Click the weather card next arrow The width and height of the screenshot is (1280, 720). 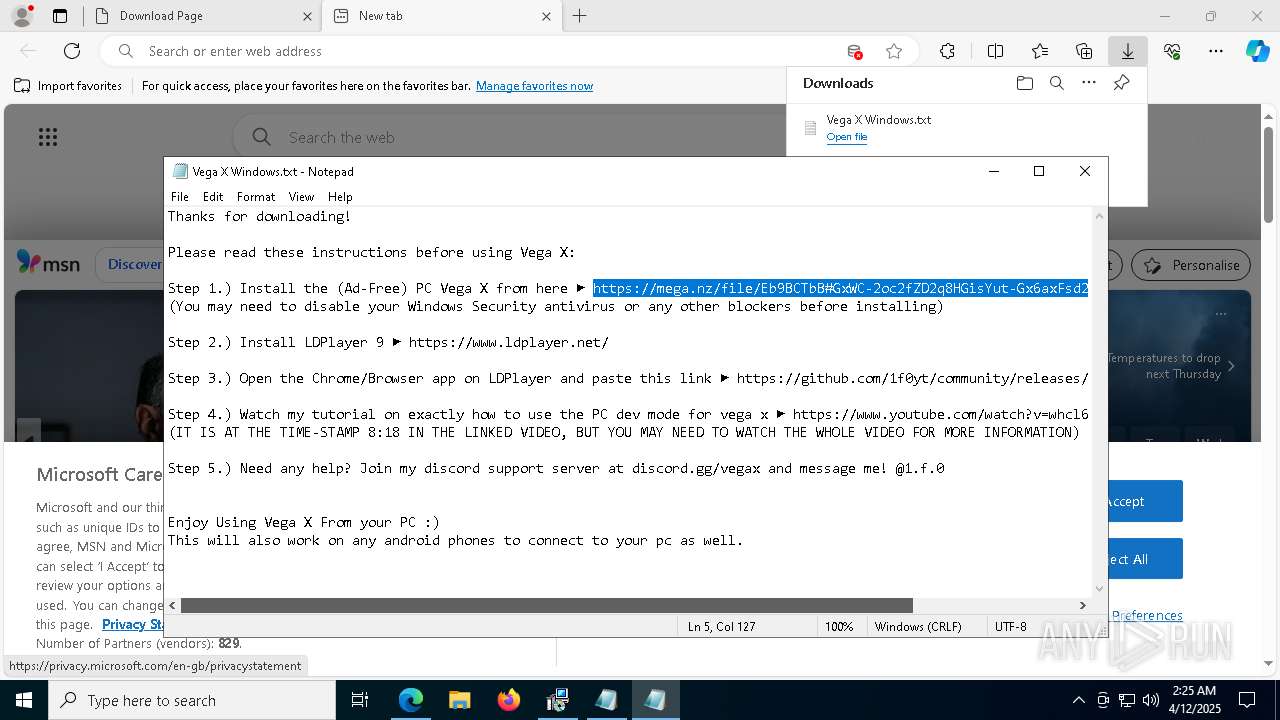coord(1231,366)
